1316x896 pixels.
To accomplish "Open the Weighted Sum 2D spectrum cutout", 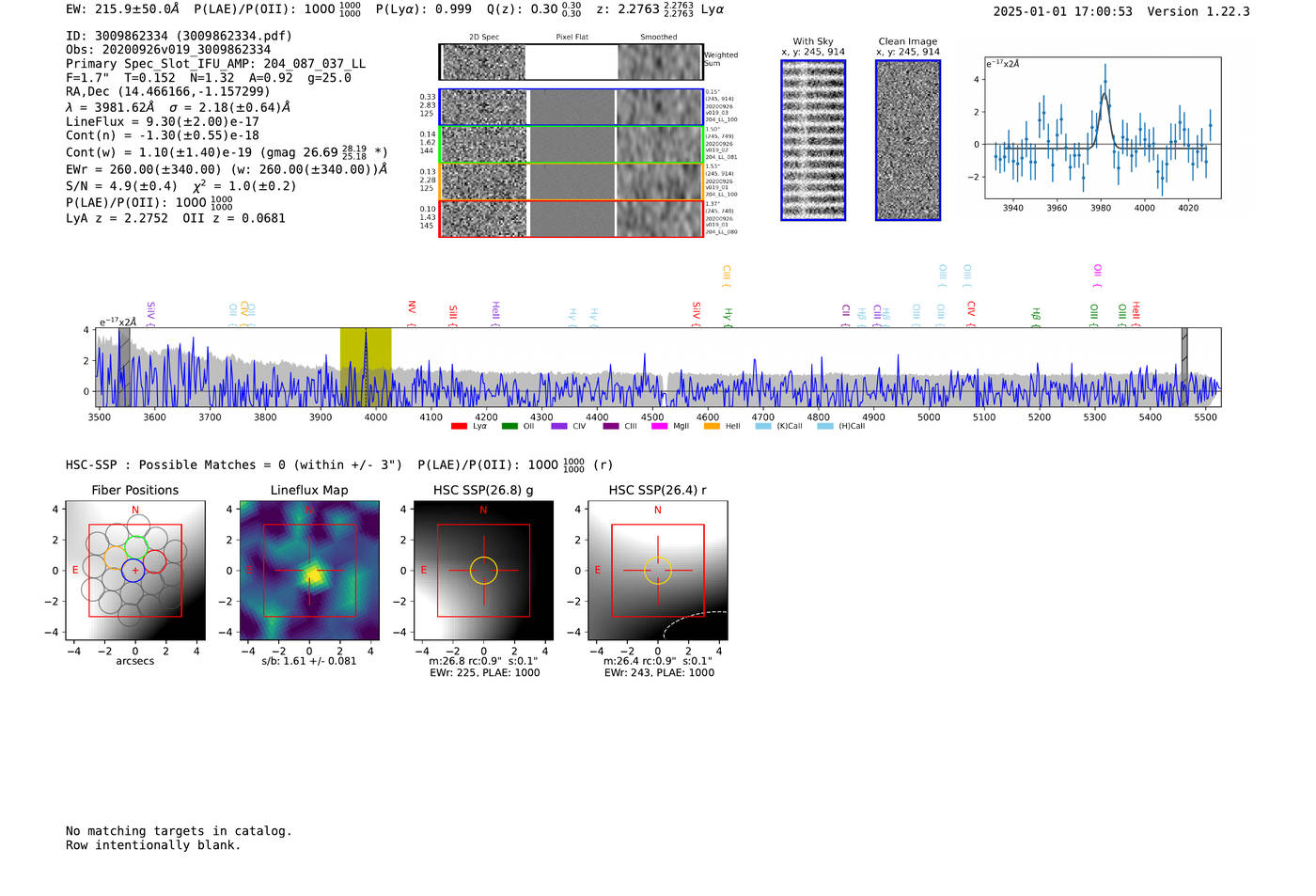I will [x=571, y=62].
